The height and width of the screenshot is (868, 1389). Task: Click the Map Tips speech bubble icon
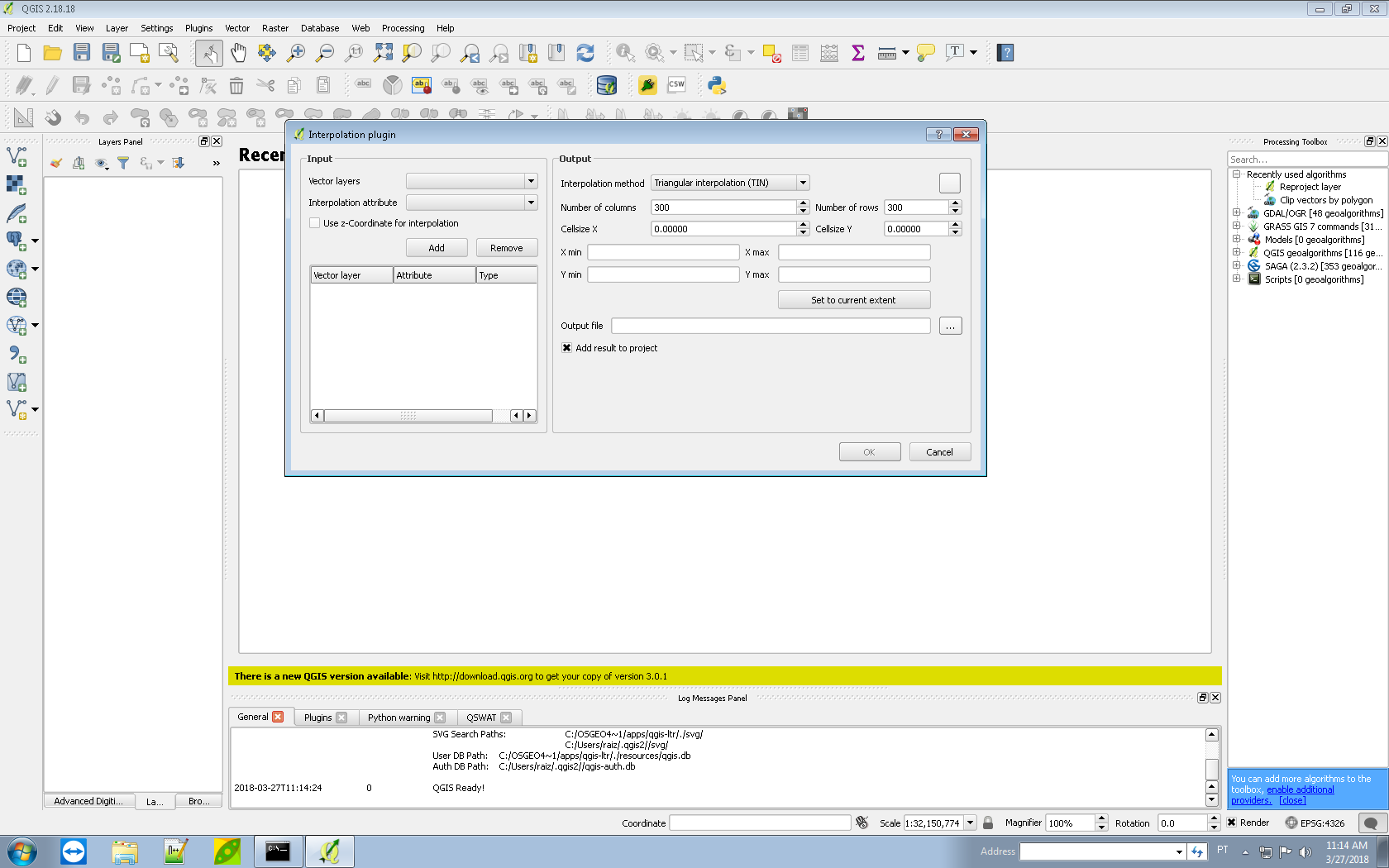coord(926,53)
